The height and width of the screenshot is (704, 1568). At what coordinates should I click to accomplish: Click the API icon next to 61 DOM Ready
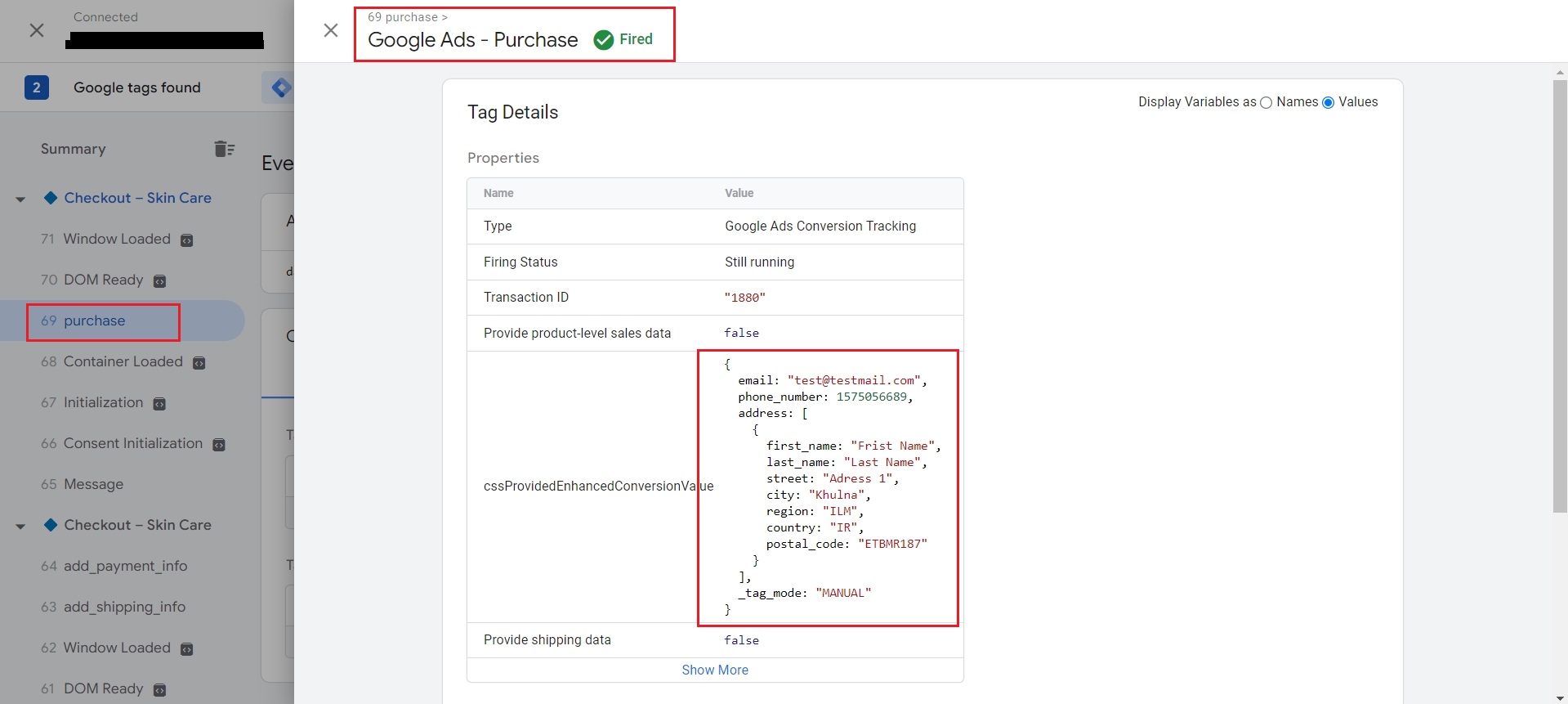[160, 690]
